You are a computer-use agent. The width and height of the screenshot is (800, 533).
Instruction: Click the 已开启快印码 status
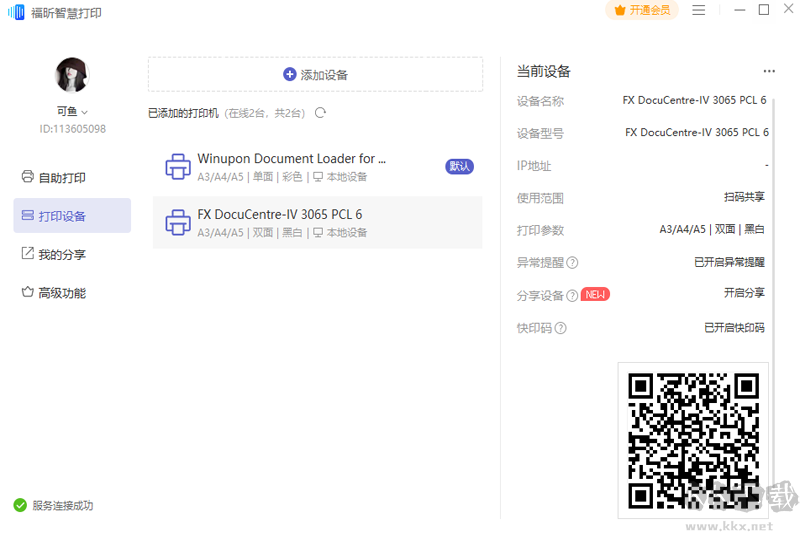click(735, 327)
